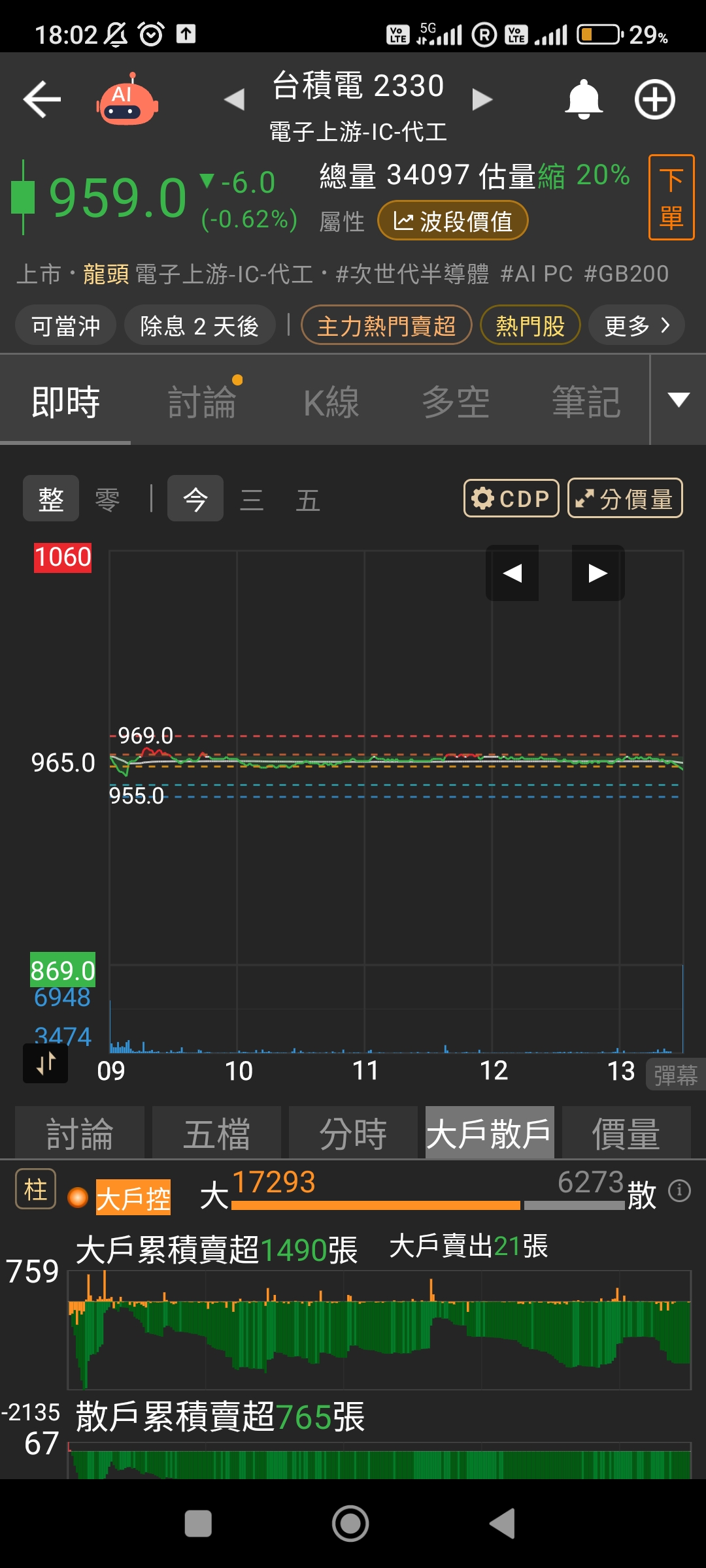The height and width of the screenshot is (1568, 706).
Task: Toggle 彈幕 bullet comments
Action: 676,1075
